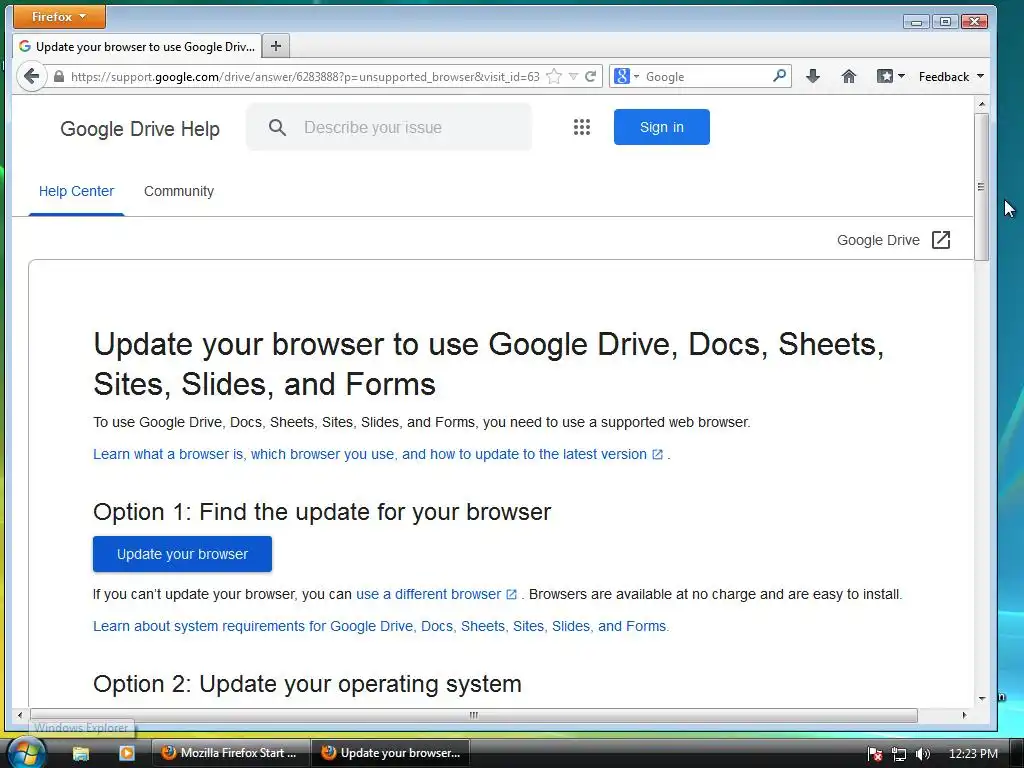
Task: Click the vertical scrollbar up arrow
Action: 982,104
